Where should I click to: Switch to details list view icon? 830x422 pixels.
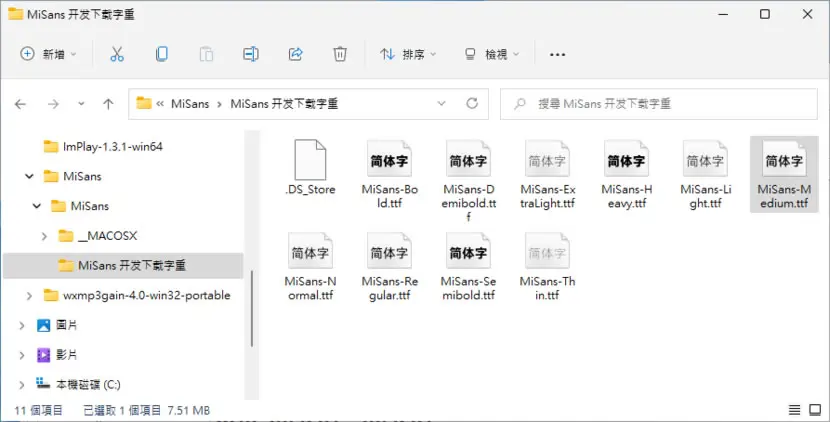coord(794,410)
